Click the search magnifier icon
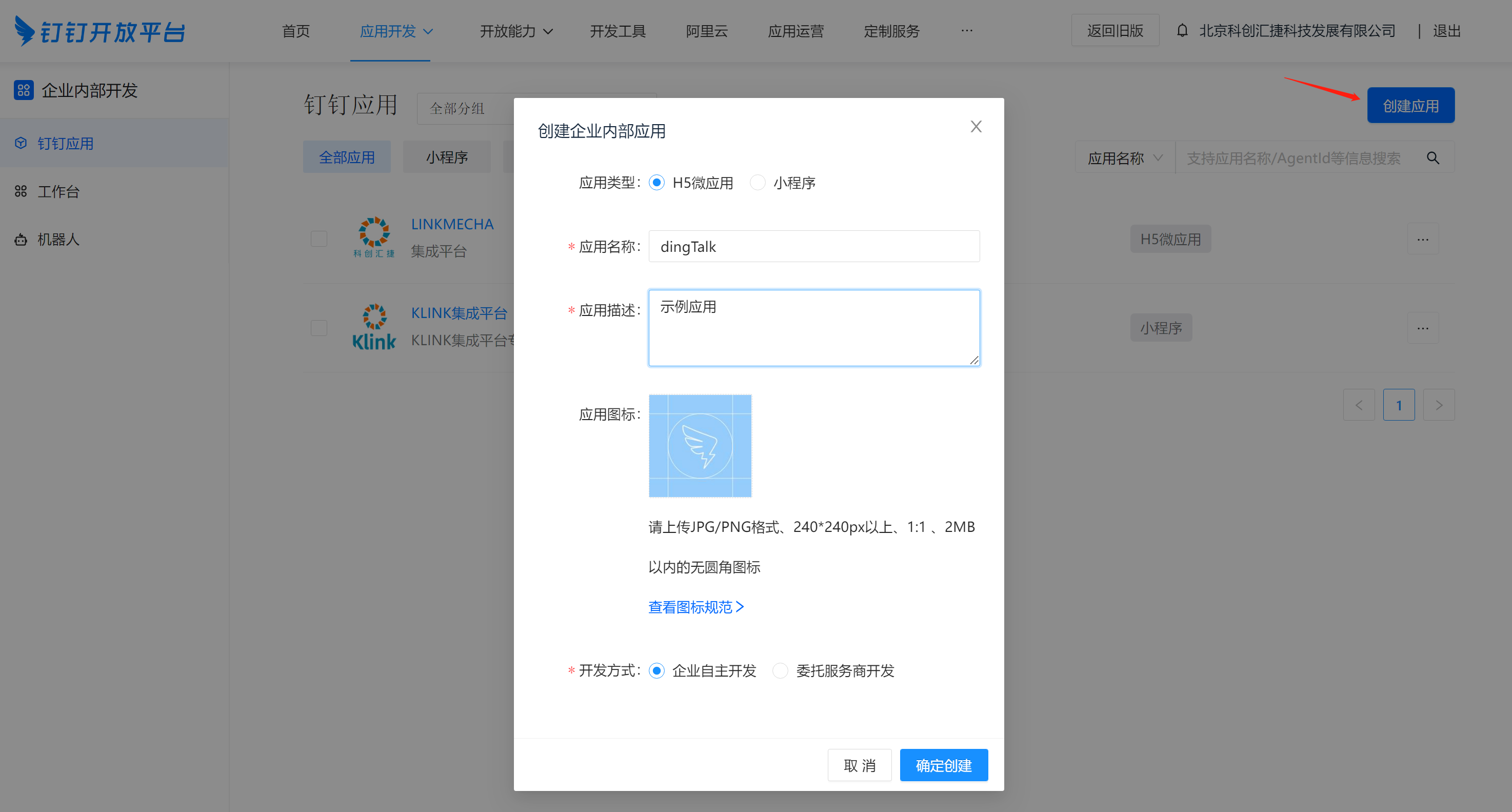This screenshot has width=1512, height=812. 1433,157
